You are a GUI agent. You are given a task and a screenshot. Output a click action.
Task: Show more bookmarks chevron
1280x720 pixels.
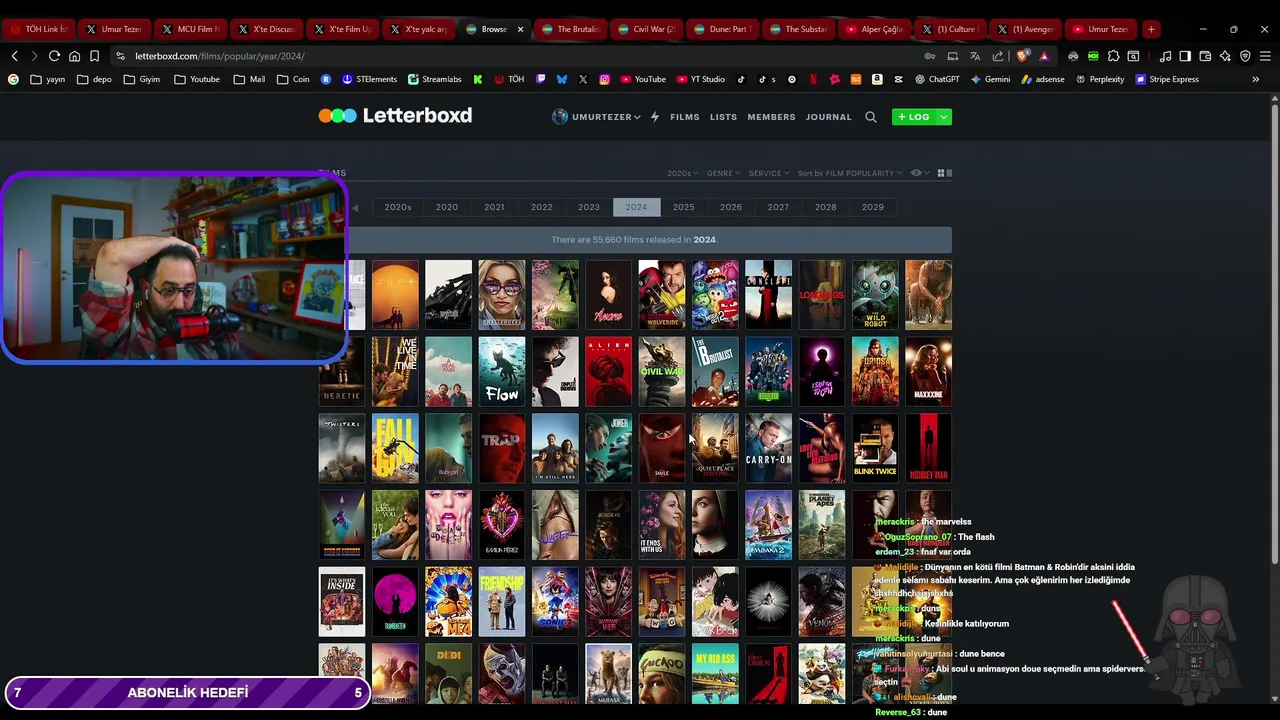(1256, 79)
